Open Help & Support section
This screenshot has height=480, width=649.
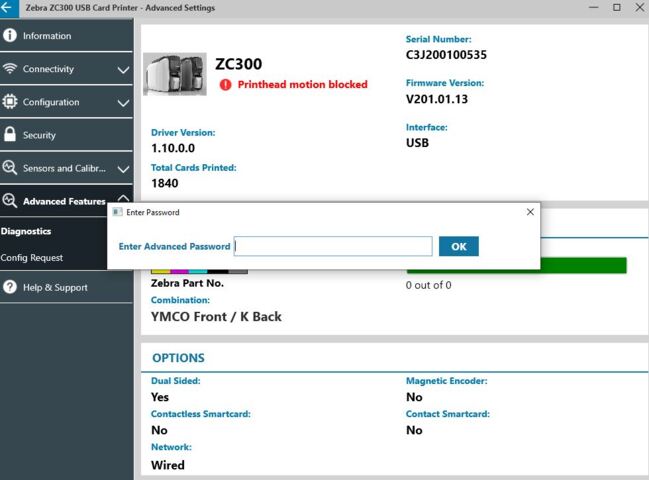click(x=66, y=287)
